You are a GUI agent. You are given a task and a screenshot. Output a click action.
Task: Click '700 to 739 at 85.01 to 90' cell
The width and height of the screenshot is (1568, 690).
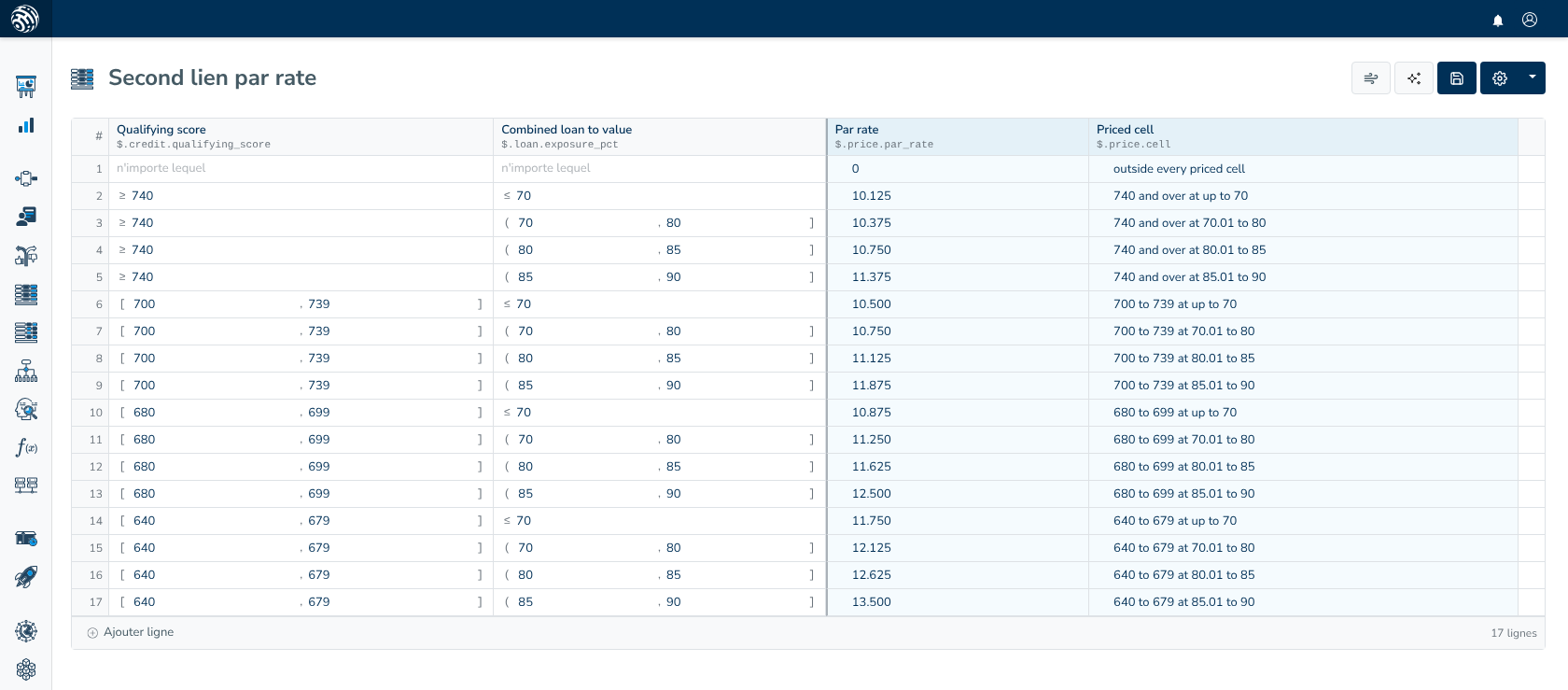click(x=1303, y=386)
